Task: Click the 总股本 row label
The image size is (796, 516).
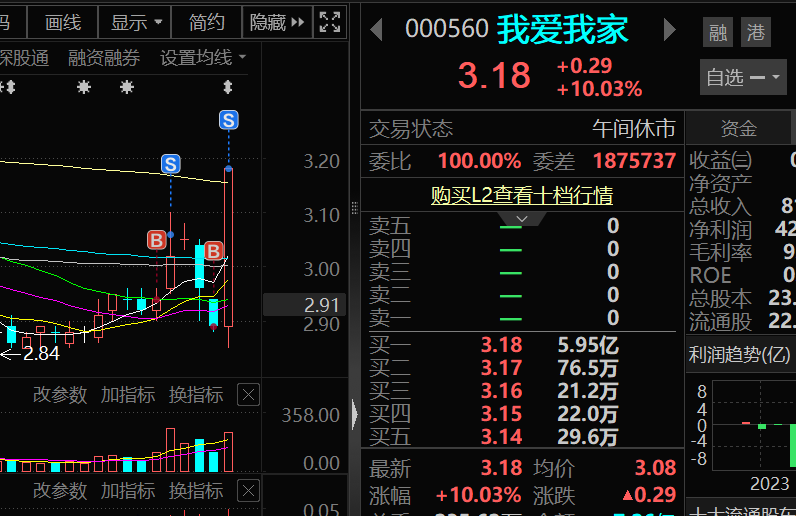Action: (x=720, y=298)
